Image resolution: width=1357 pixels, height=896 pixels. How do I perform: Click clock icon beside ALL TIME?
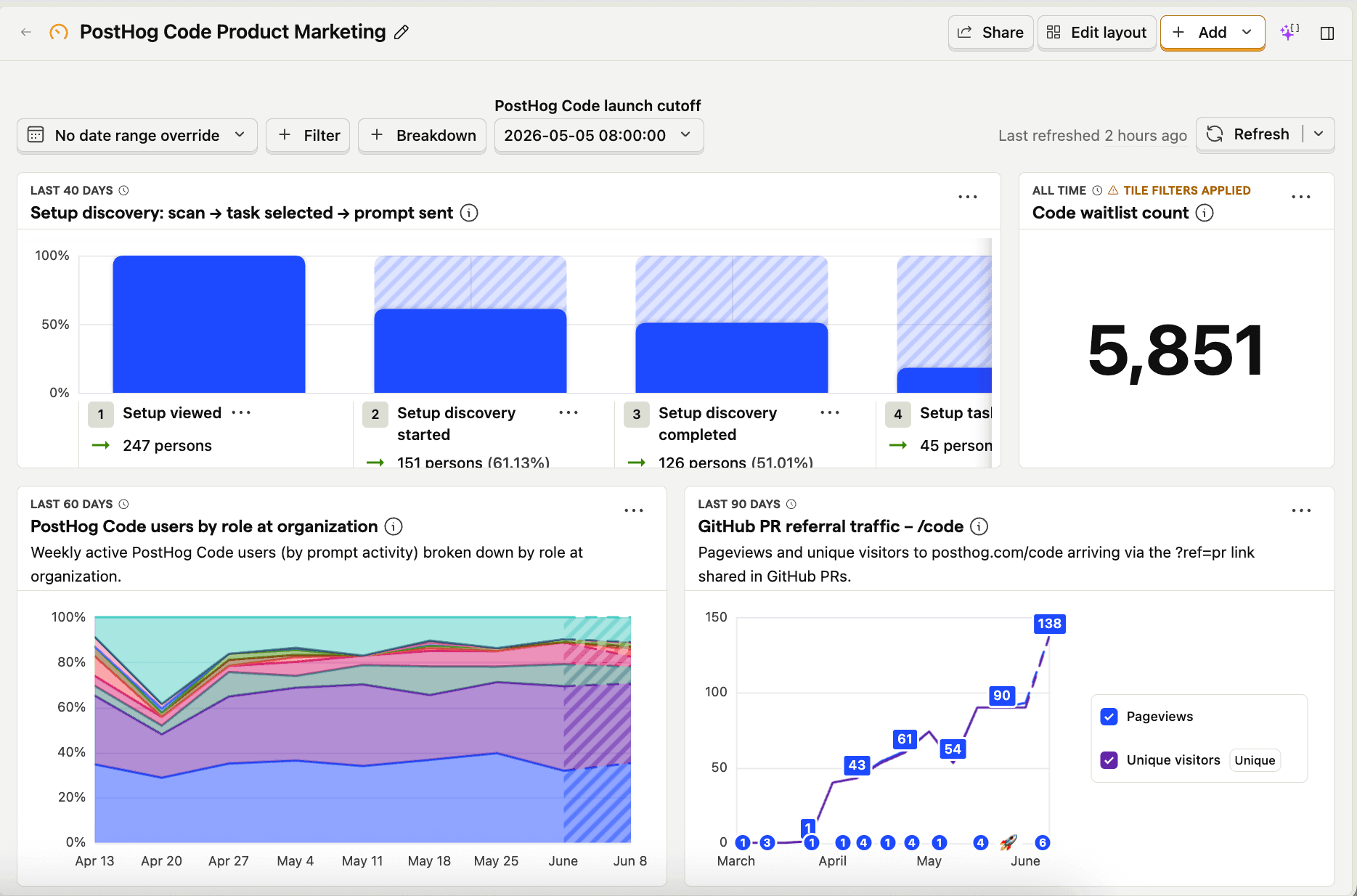click(x=1097, y=190)
